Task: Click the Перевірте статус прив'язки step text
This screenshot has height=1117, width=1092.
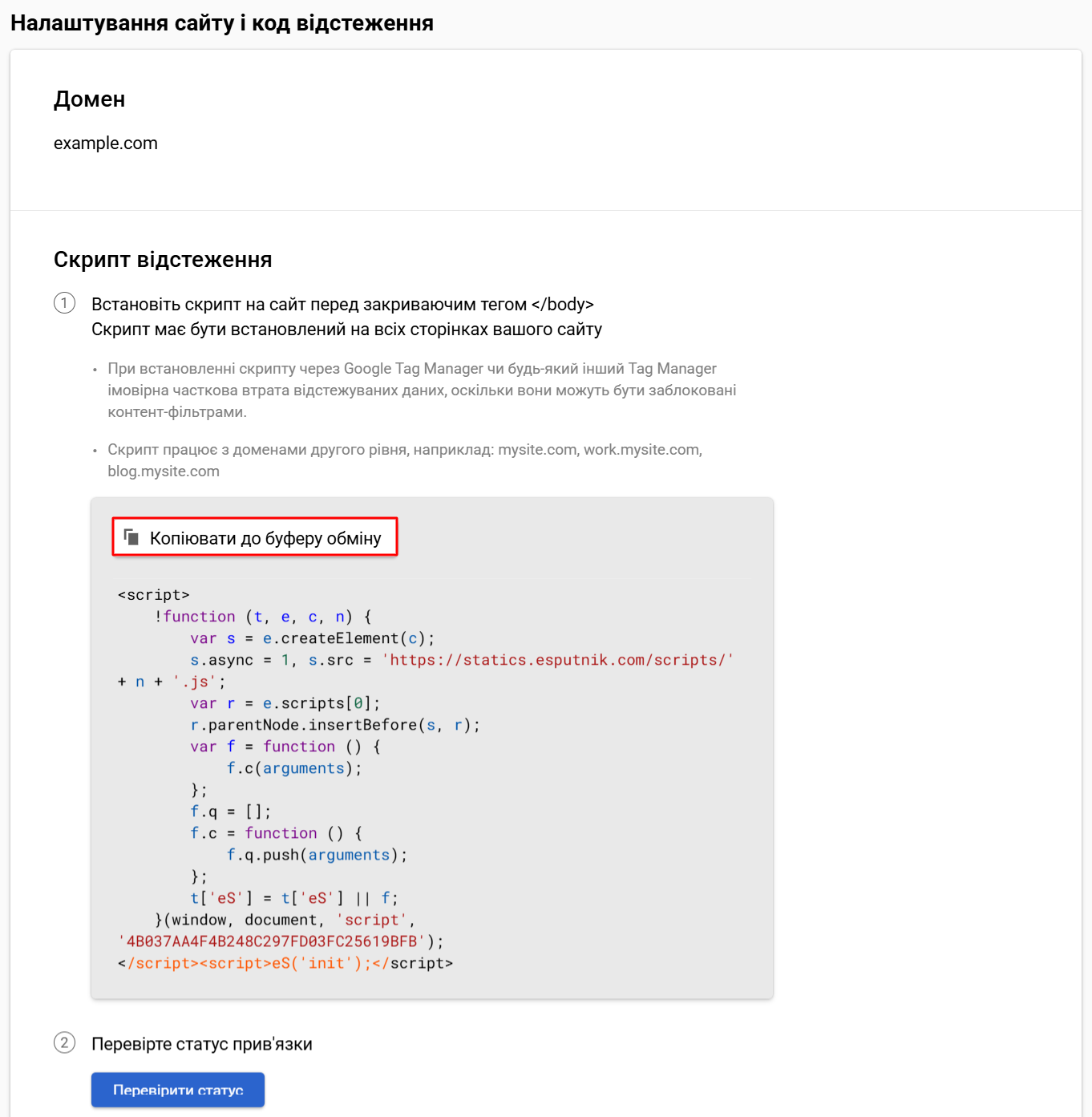Action: point(202,1044)
